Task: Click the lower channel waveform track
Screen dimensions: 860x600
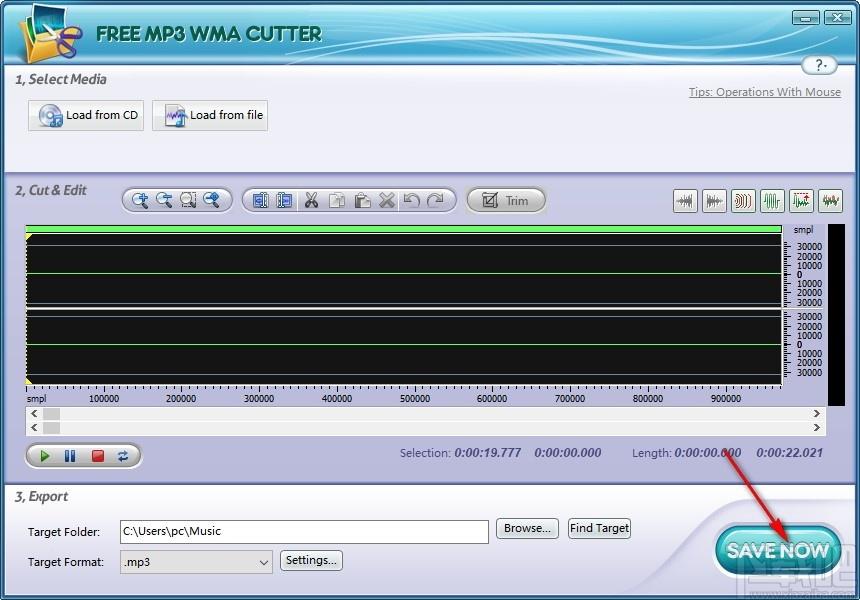Action: click(x=404, y=347)
